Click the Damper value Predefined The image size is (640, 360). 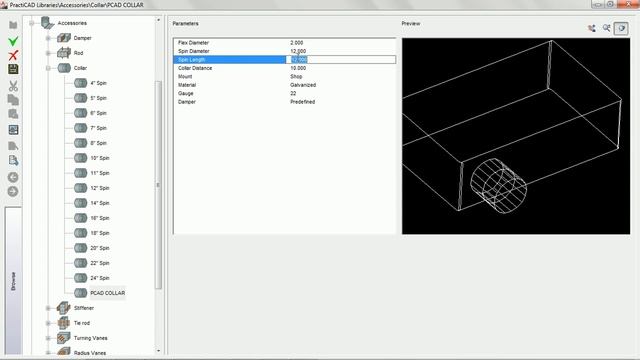[x=302, y=102]
